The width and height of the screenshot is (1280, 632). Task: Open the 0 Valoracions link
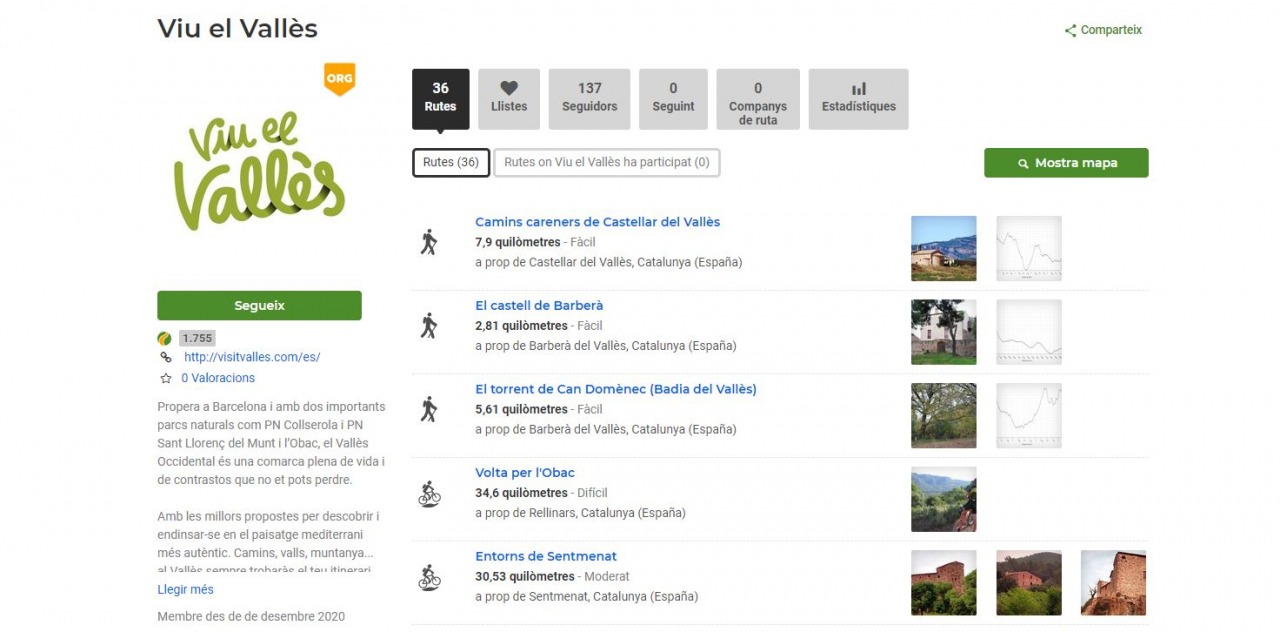[218, 378]
